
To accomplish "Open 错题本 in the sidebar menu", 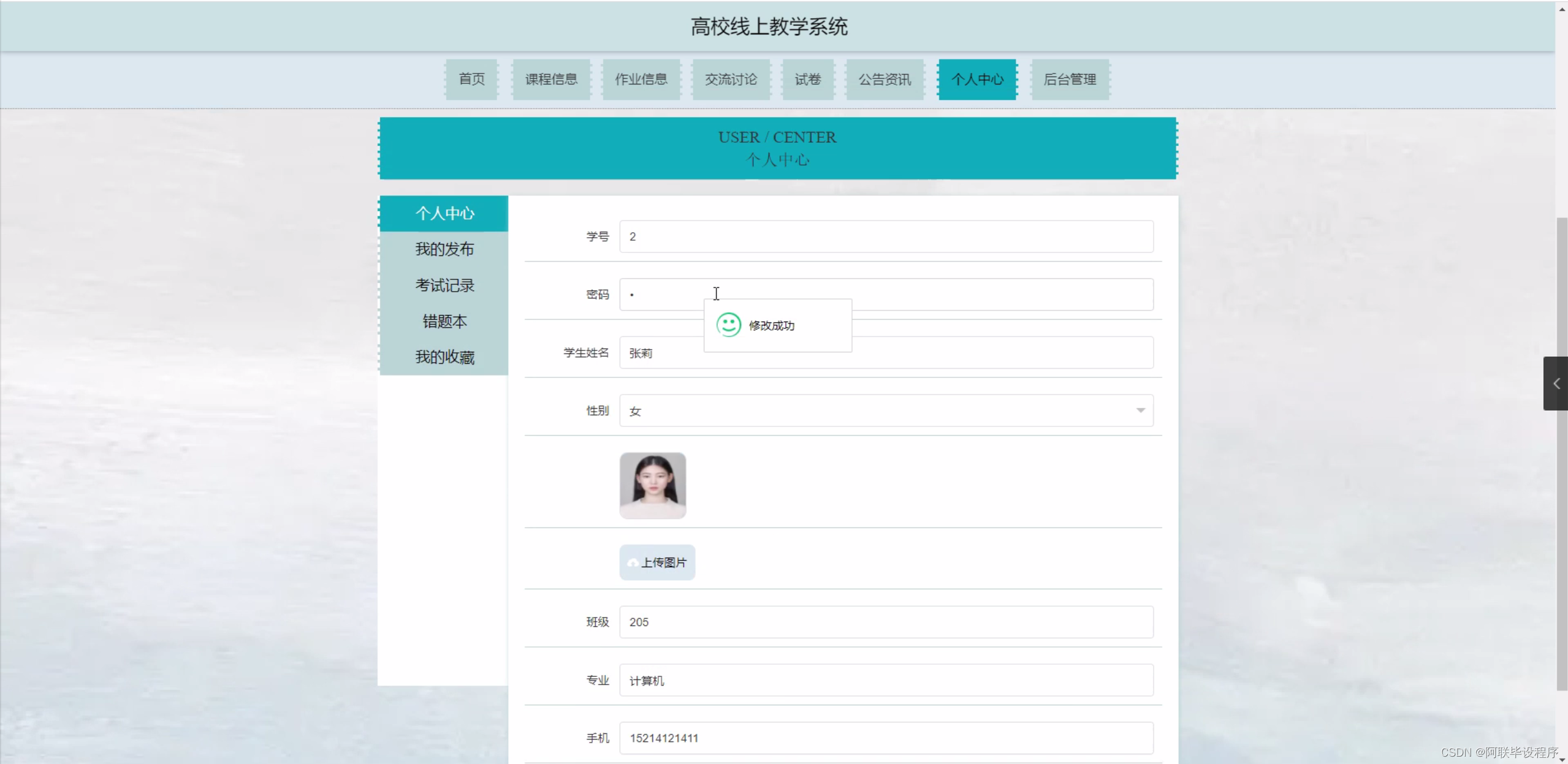I will click(x=444, y=321).
